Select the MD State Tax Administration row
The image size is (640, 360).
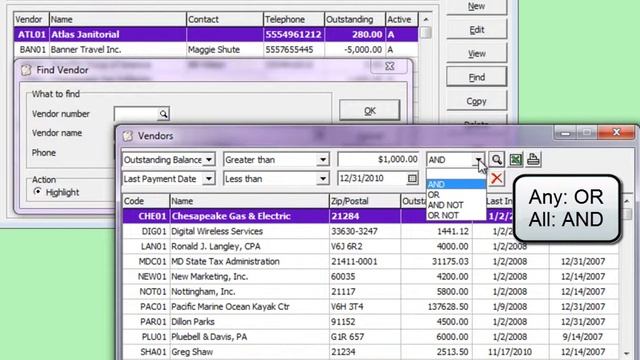(370, 261)
